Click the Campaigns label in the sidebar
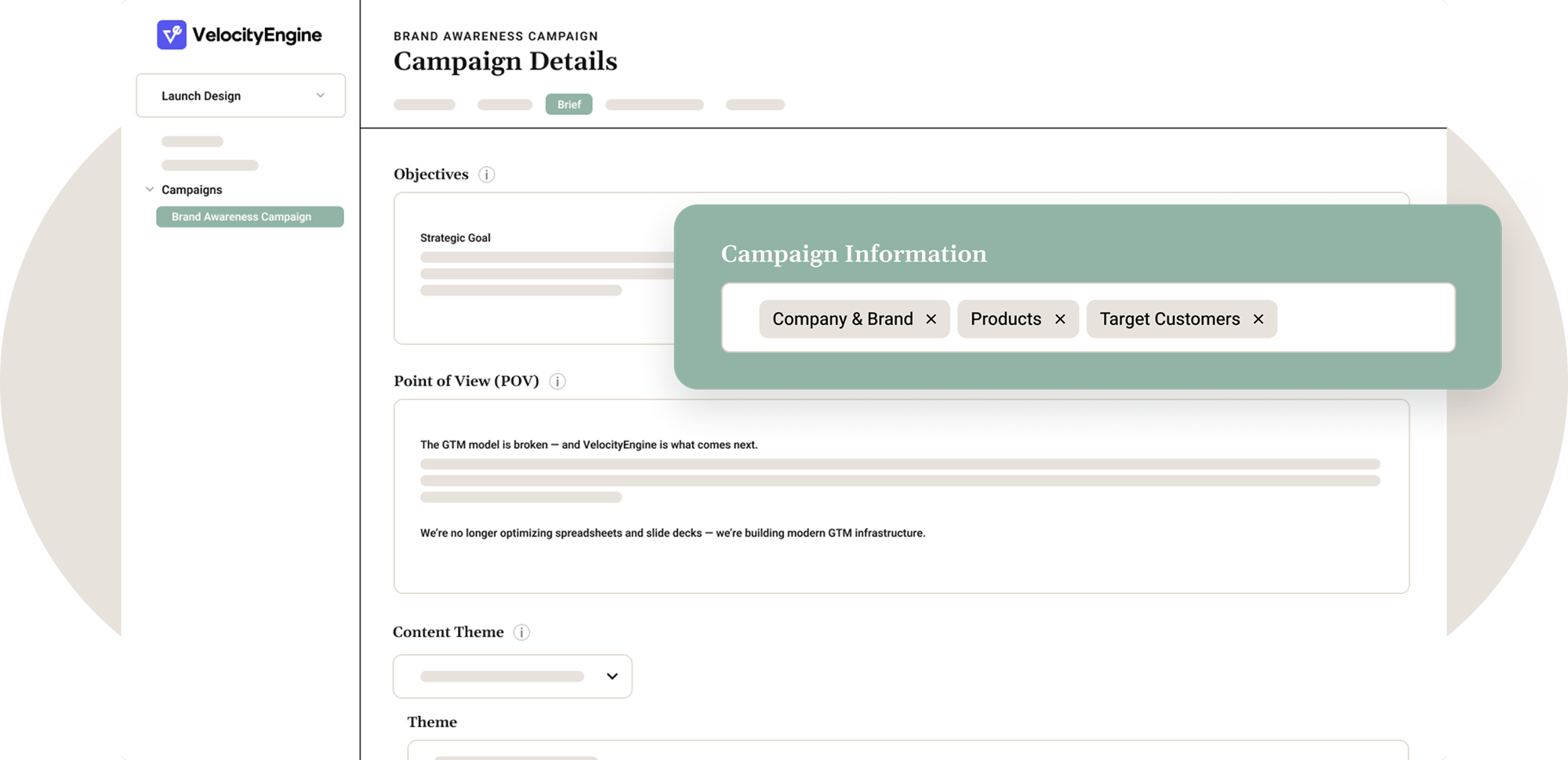 [x=191, y=189]
